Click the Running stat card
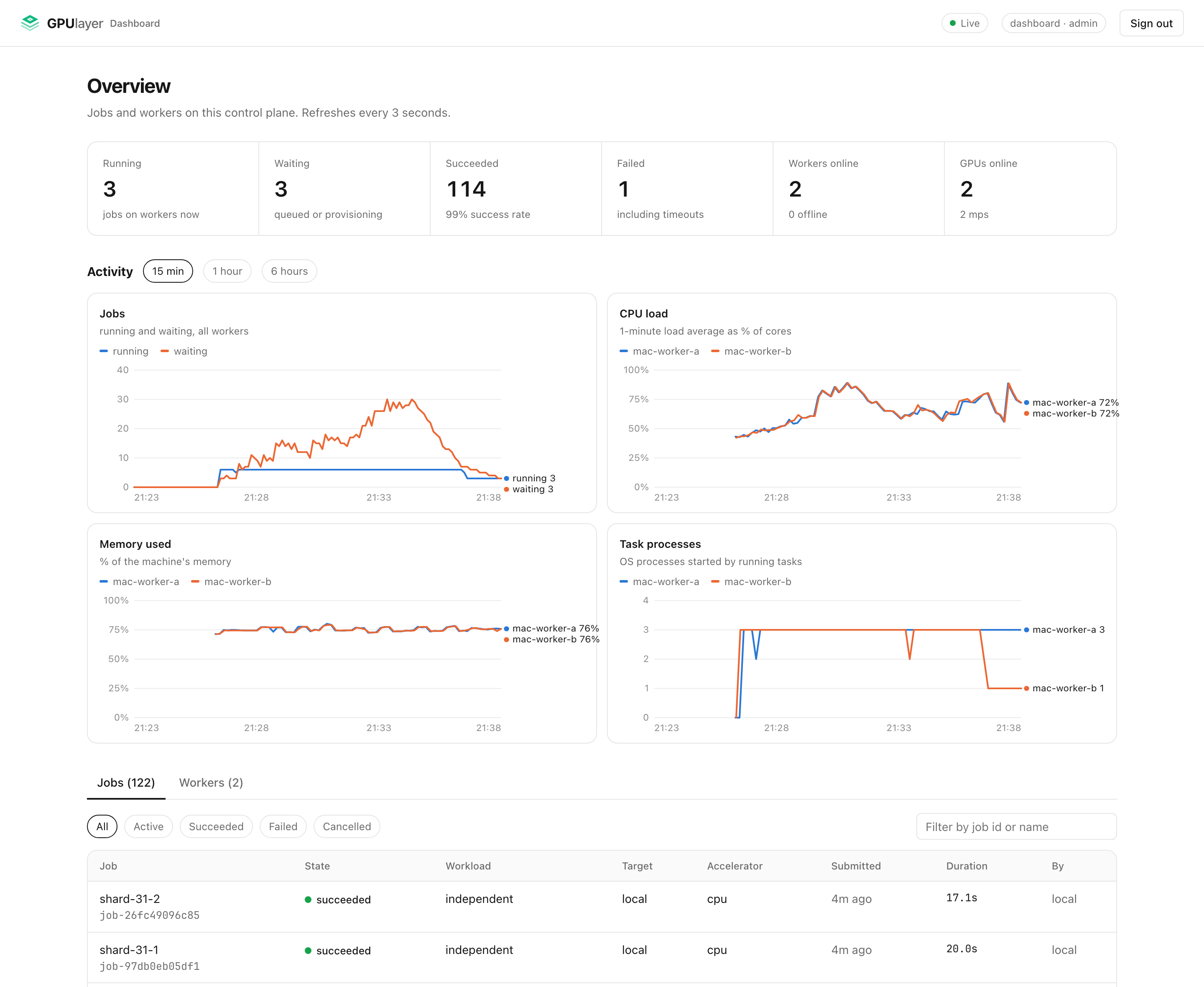Viewport: 1204px width, 987px height. click(x=173, y=189)
